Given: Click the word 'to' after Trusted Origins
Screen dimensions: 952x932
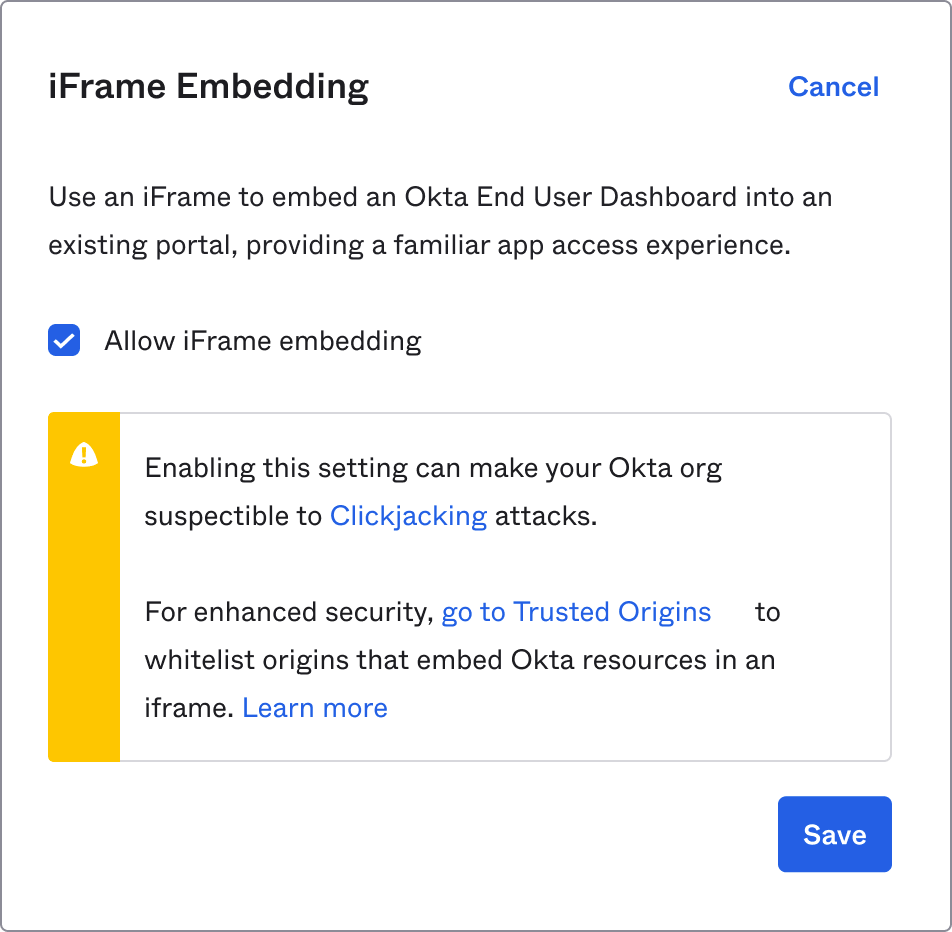Looking at the screenshot, I should point(767,612).
